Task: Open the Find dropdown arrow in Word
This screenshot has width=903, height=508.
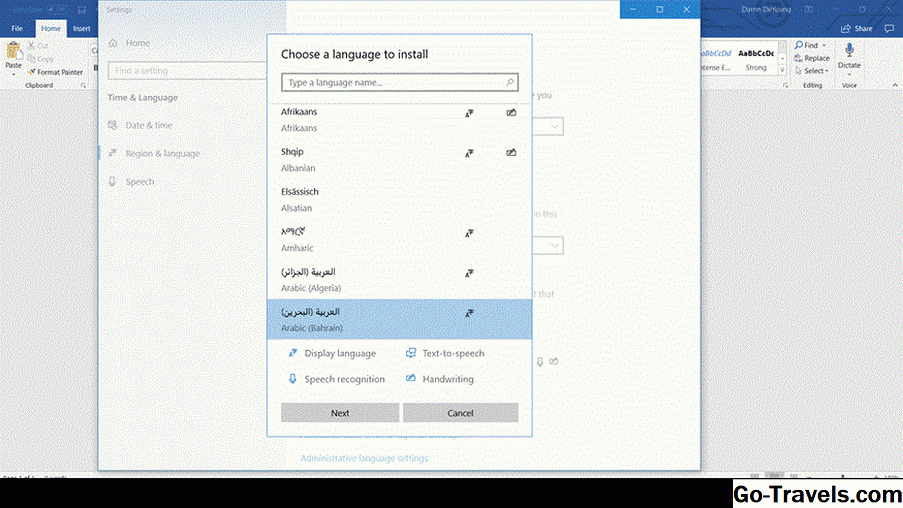Action: point(824,45)
